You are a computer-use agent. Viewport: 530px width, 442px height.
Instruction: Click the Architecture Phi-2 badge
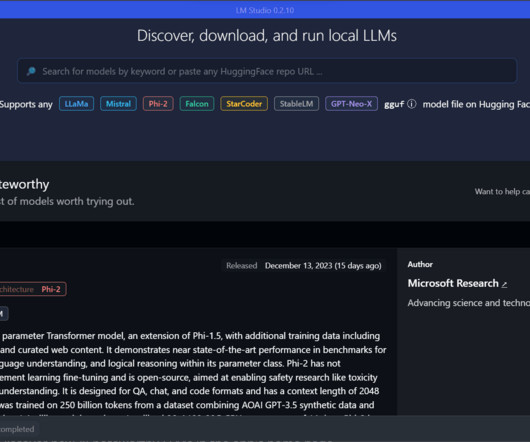32,289
